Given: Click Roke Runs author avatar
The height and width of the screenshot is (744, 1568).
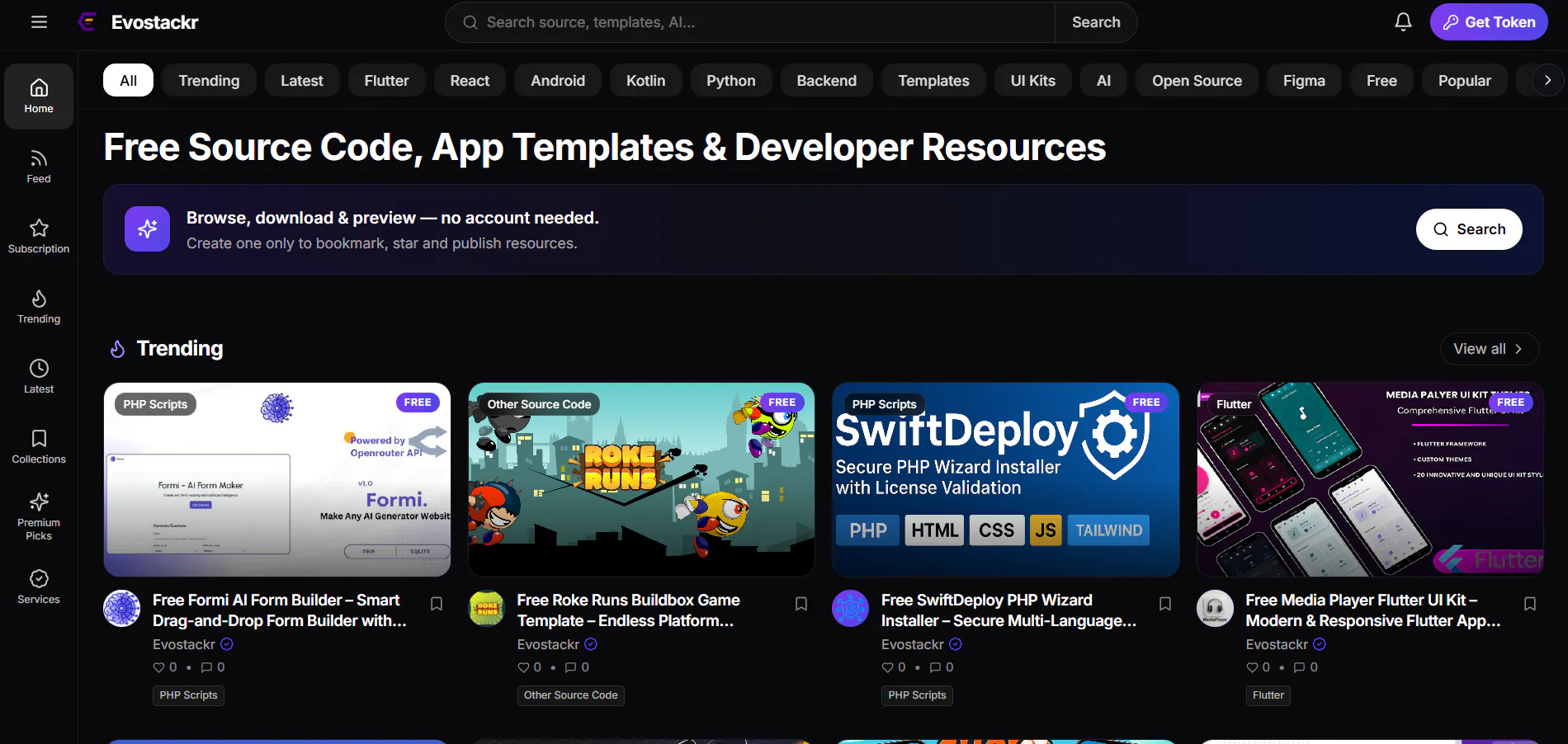Looking at the screenshot, I should pyautogui.click(x=486, y=609).
